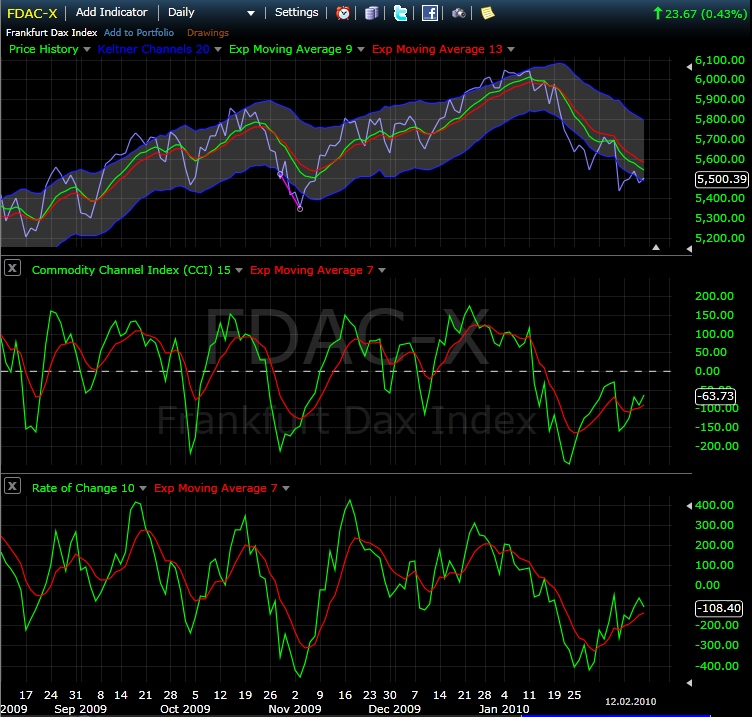752x717 pixels.
Task: Click the Frankfurt Dax Index name
Action: [51, 33]
